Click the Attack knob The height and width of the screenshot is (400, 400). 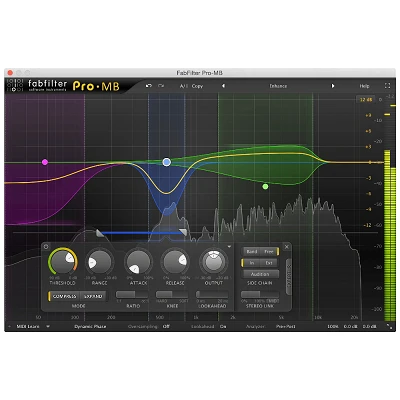138,262
